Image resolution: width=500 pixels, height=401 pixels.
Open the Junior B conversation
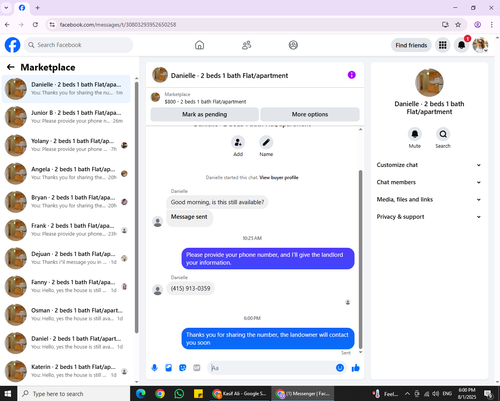pos(66,117)
